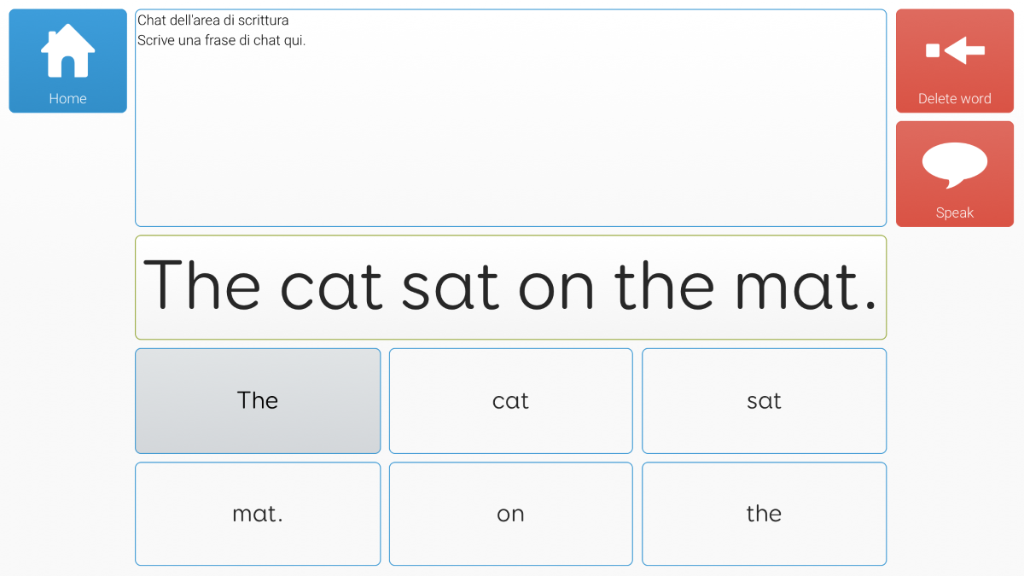Choose the 'on' word tile
This screenshot has width=1024, height=576.
511,514
